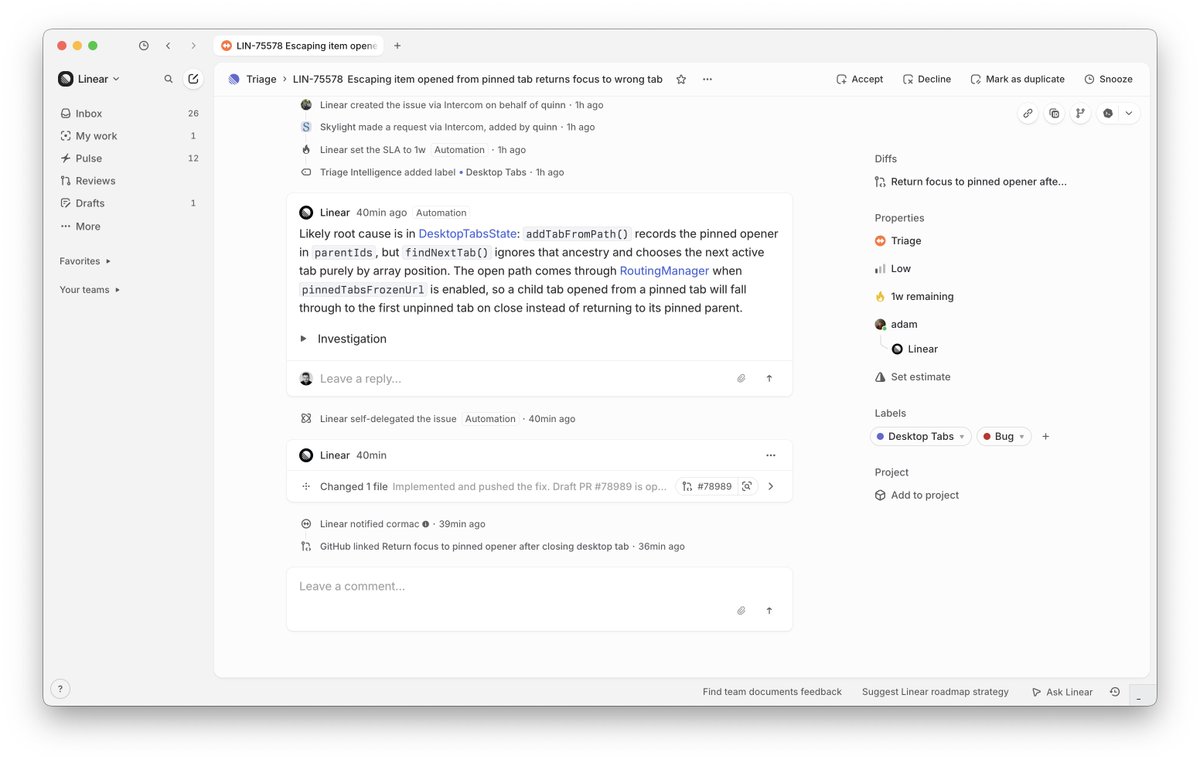Expand the Investigation section
This screenshot has width=1200, height=763.
coord(343,339)
